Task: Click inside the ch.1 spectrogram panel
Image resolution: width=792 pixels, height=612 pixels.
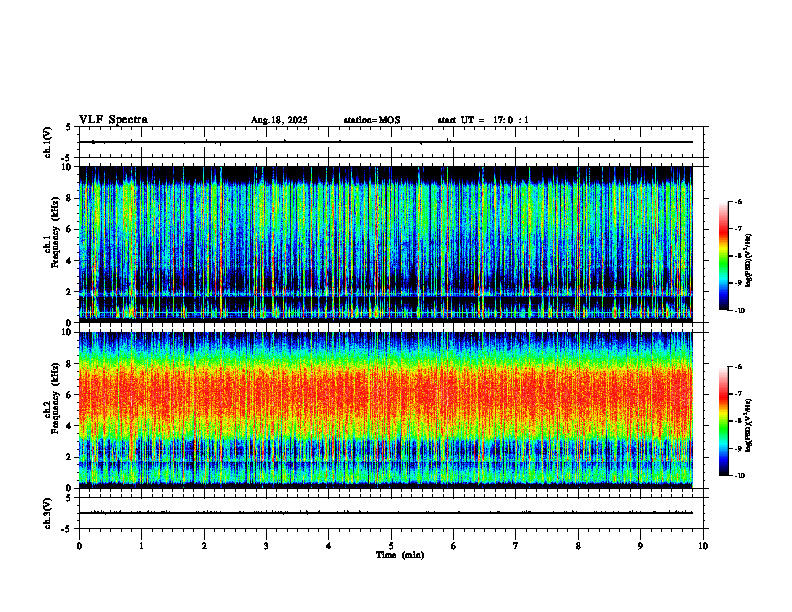Action: pyautogui.click(x=386, y=244)
